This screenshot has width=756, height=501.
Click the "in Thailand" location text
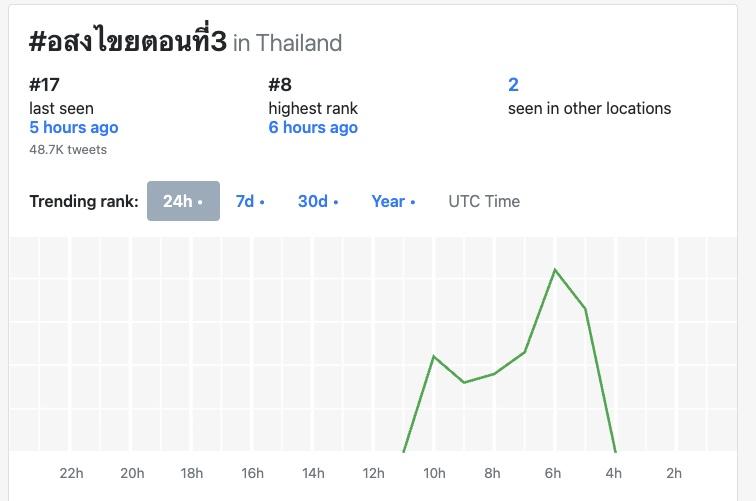288,43
